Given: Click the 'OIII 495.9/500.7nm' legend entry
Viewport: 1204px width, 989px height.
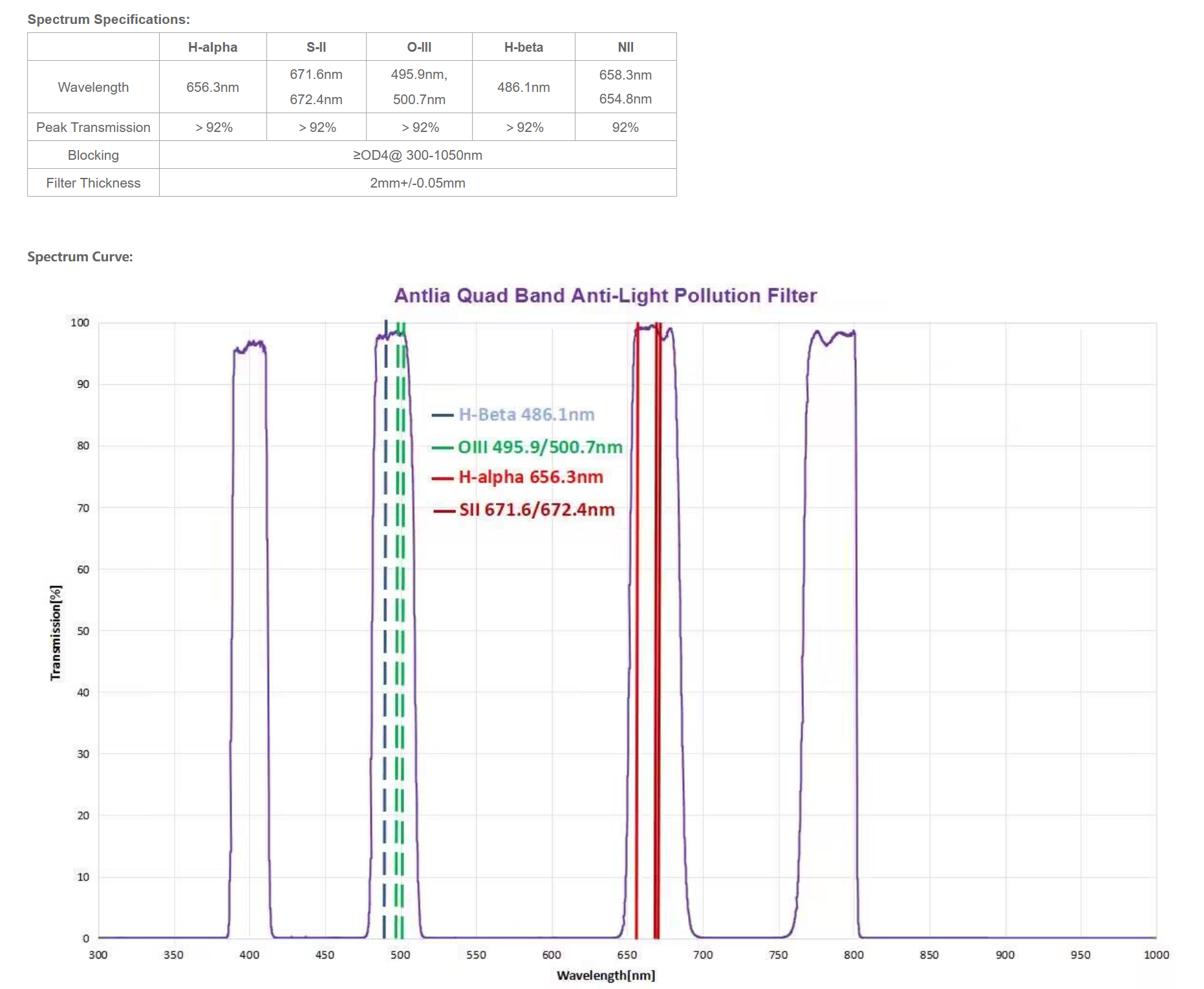Looking at the screenshot, I should point(527,447).
